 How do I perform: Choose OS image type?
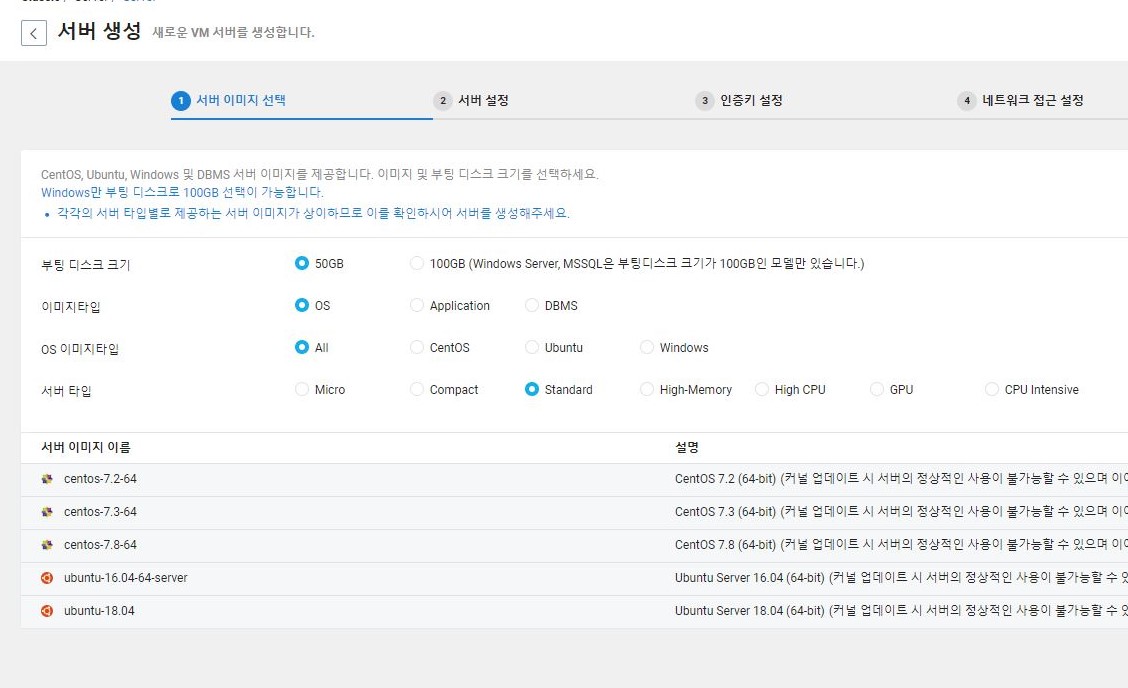coord(302,305)
